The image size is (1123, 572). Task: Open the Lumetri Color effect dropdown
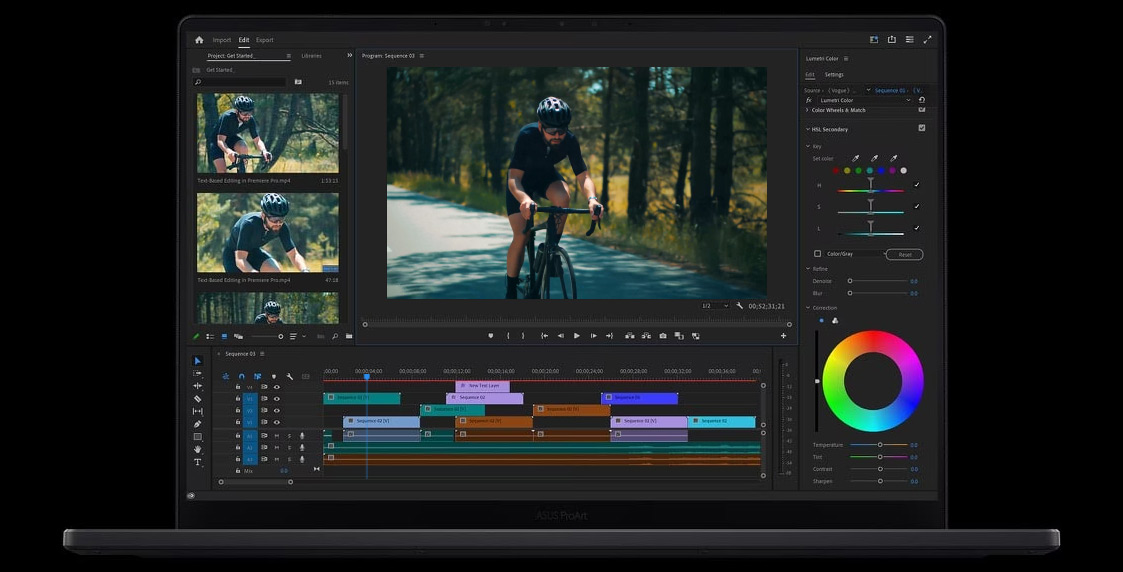tap(865, 100)
